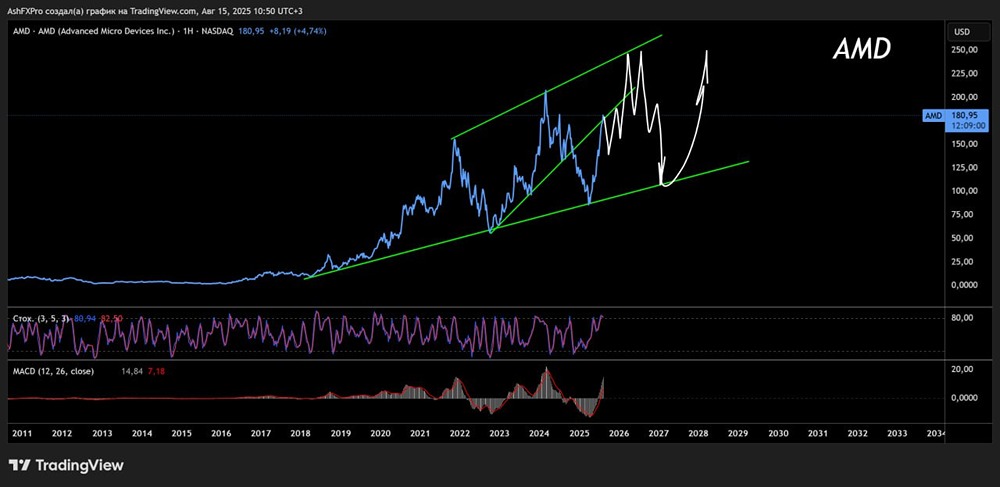Viewport: 1000px width, 487px height.
Task: Click 2017 on the time axis
Action: pyautogui.click(x=261, y=433)
